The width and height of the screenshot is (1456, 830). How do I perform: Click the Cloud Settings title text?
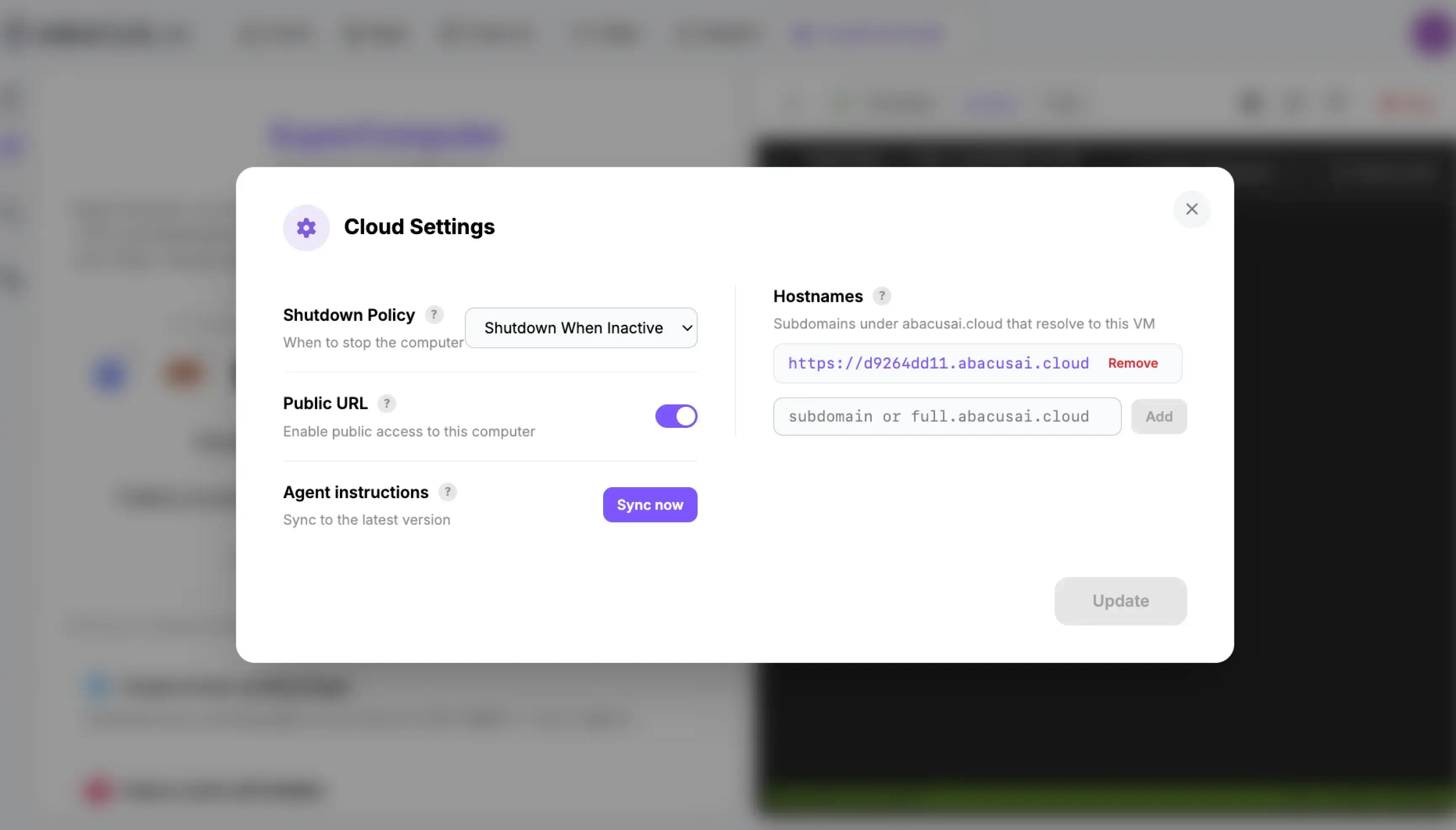click(419, 227)
